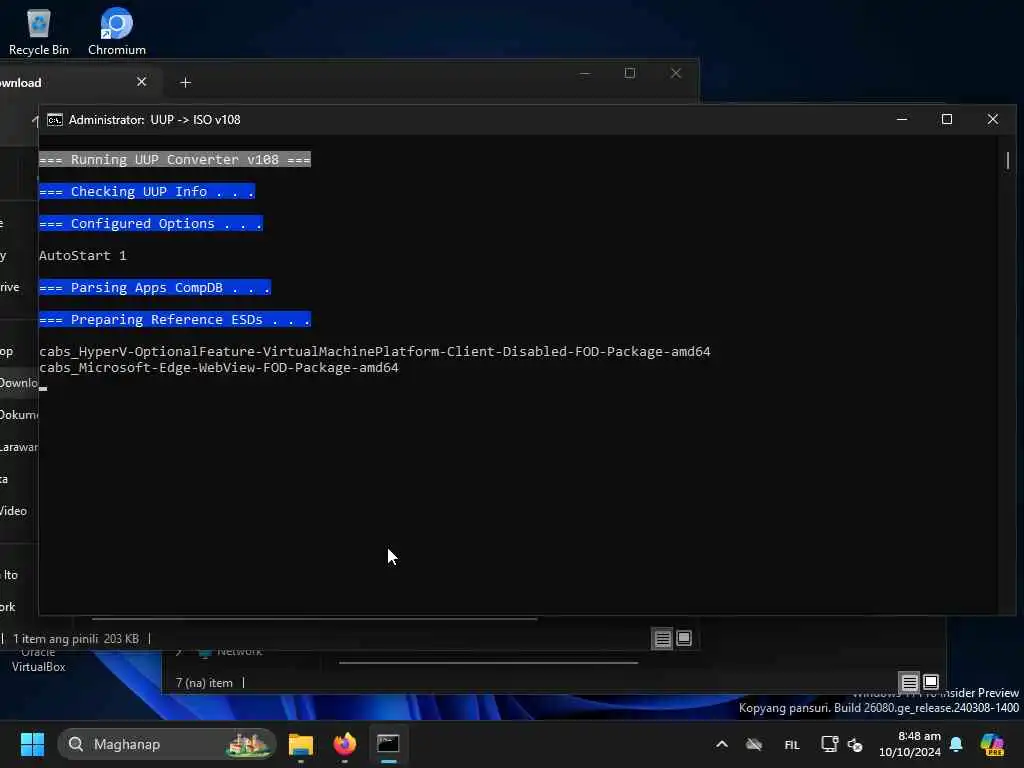Launch Copilot preview from taskbar
This screenshot has height=768, width=1024.
992,744
